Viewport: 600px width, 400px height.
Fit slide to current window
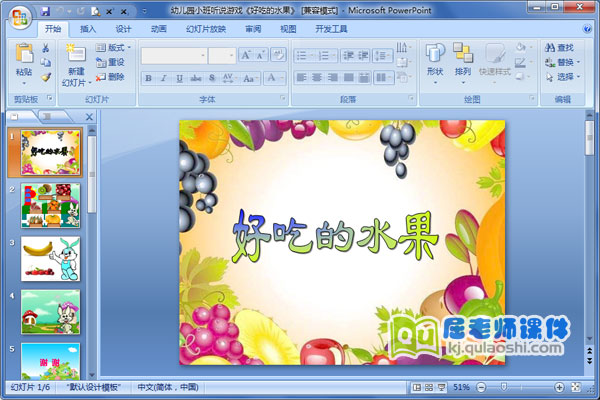[x=576, y=388]
